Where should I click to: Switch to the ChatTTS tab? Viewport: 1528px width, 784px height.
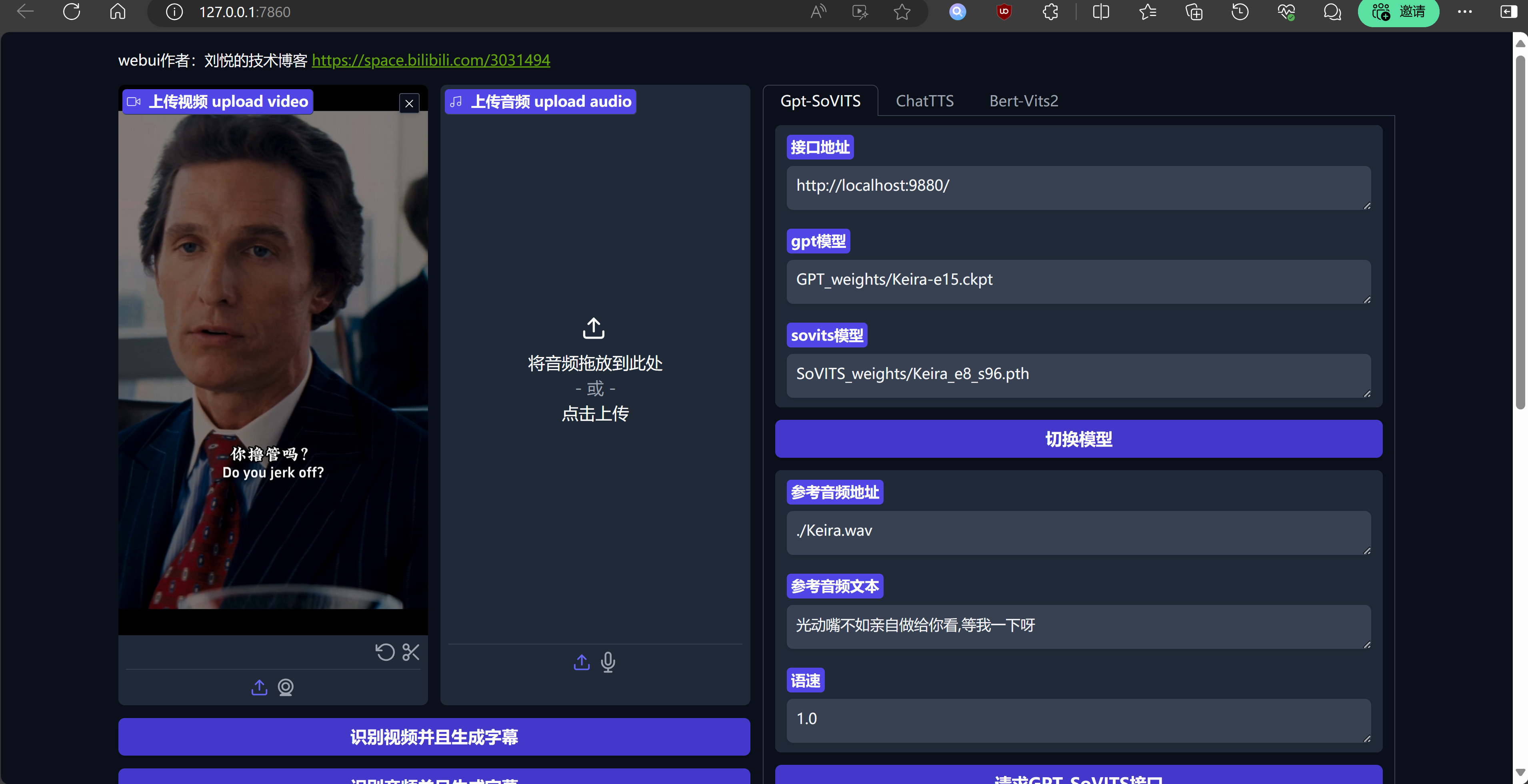(925, 101)
